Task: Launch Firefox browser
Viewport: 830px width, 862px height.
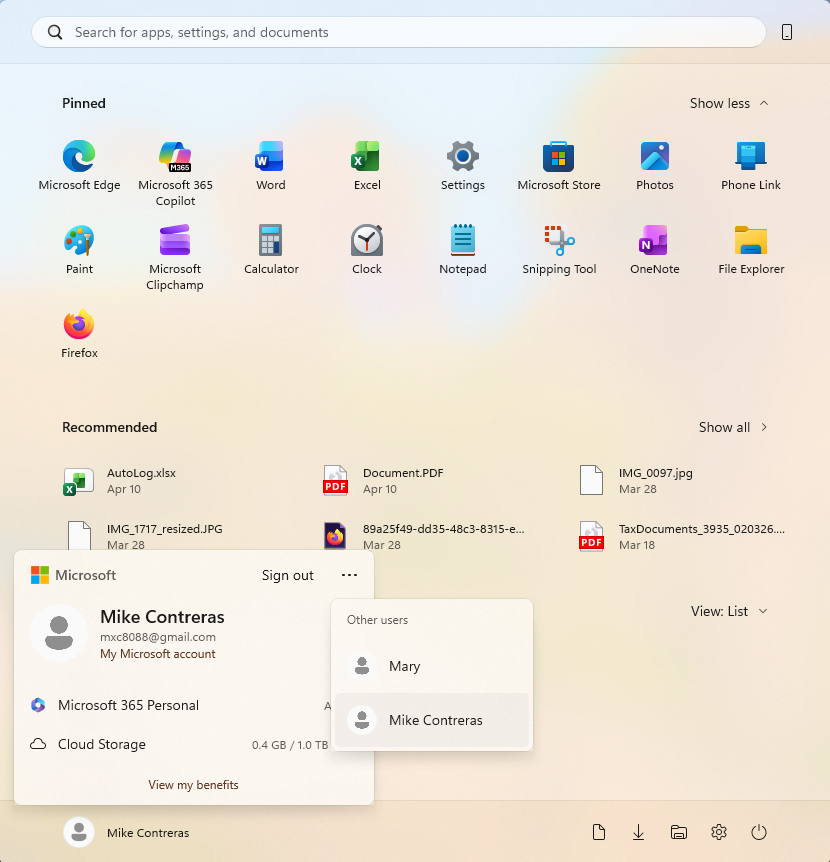Action: 79,334
